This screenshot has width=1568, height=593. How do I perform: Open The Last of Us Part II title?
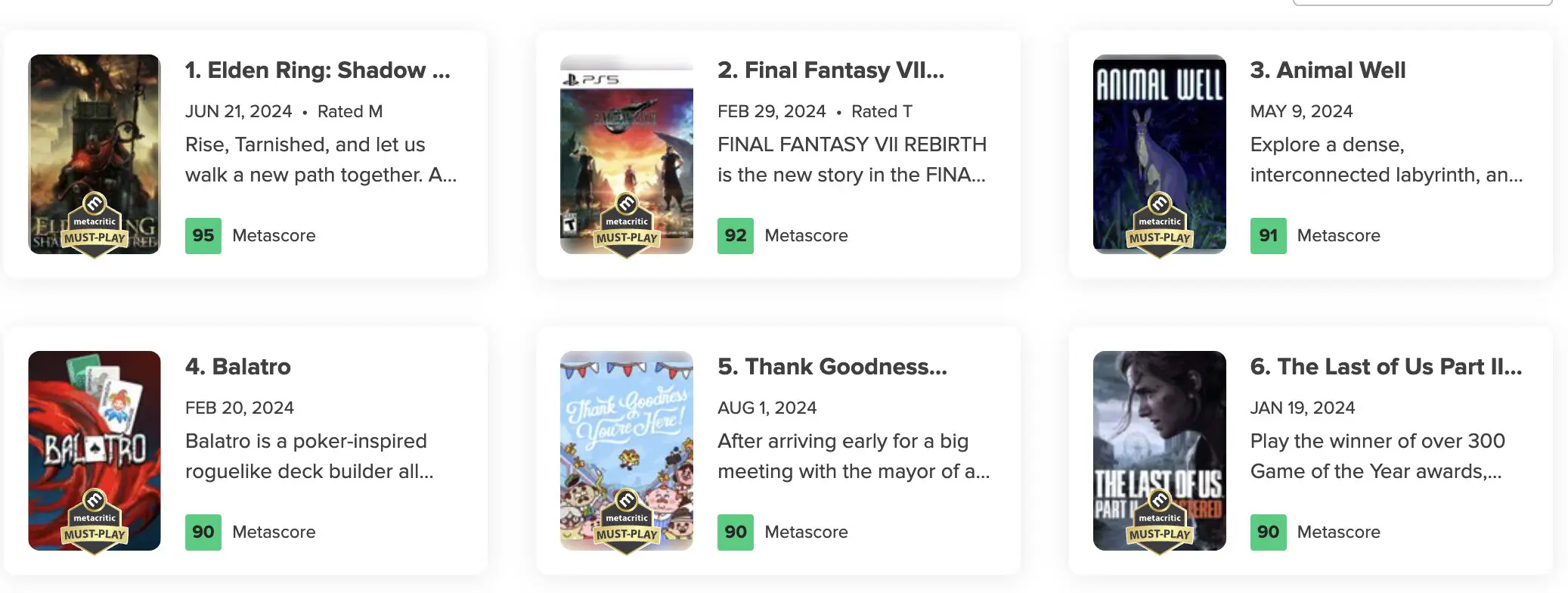(1386, 367)
